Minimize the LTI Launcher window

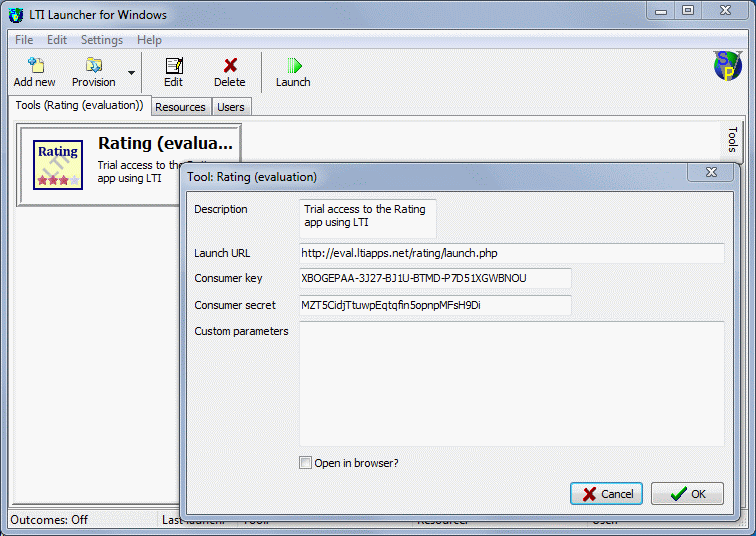click(661, 11)
